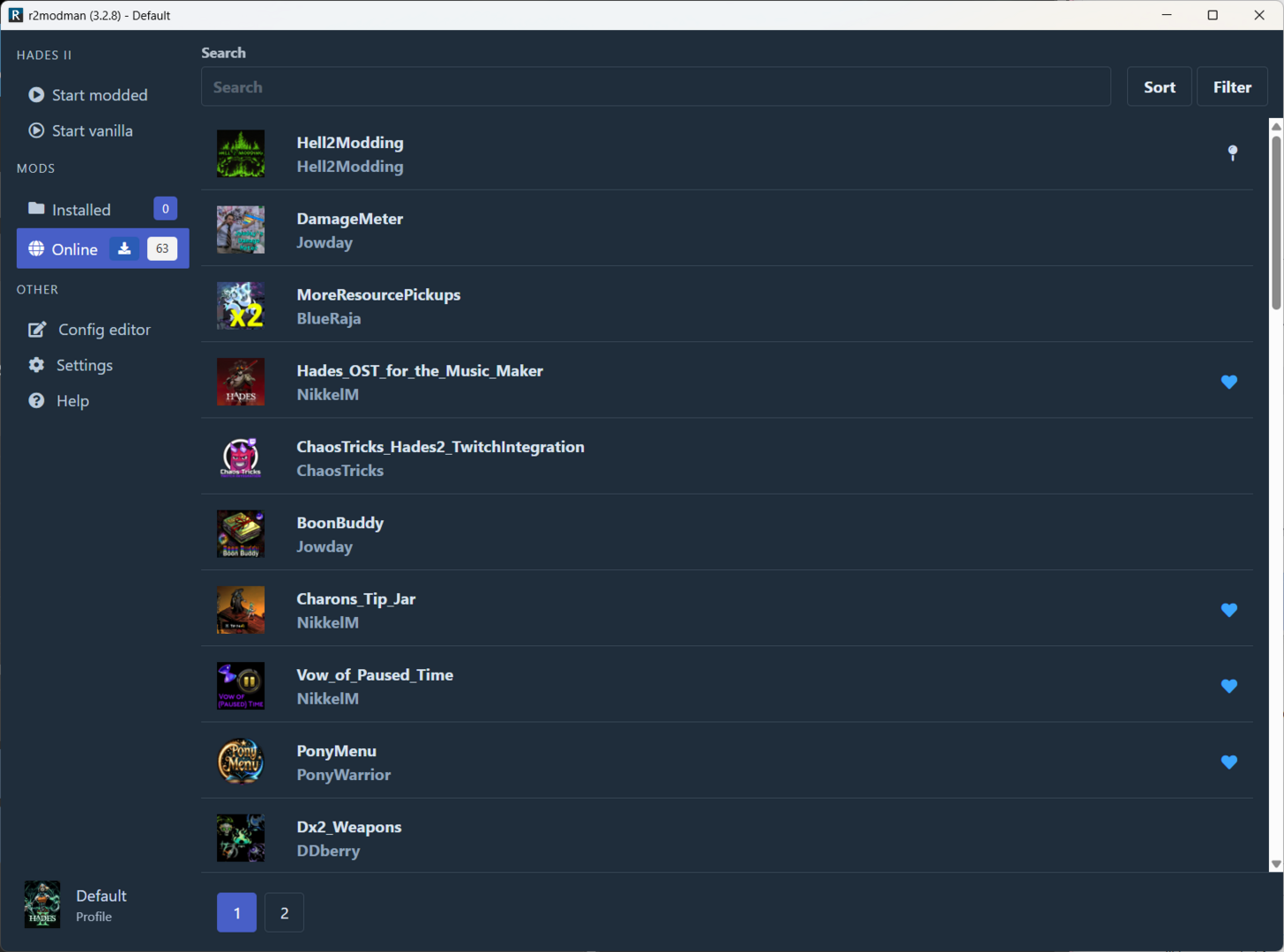Expand the PonyMenu mod entry
This screenshot has height=952, width=1284.
point(727,762)
